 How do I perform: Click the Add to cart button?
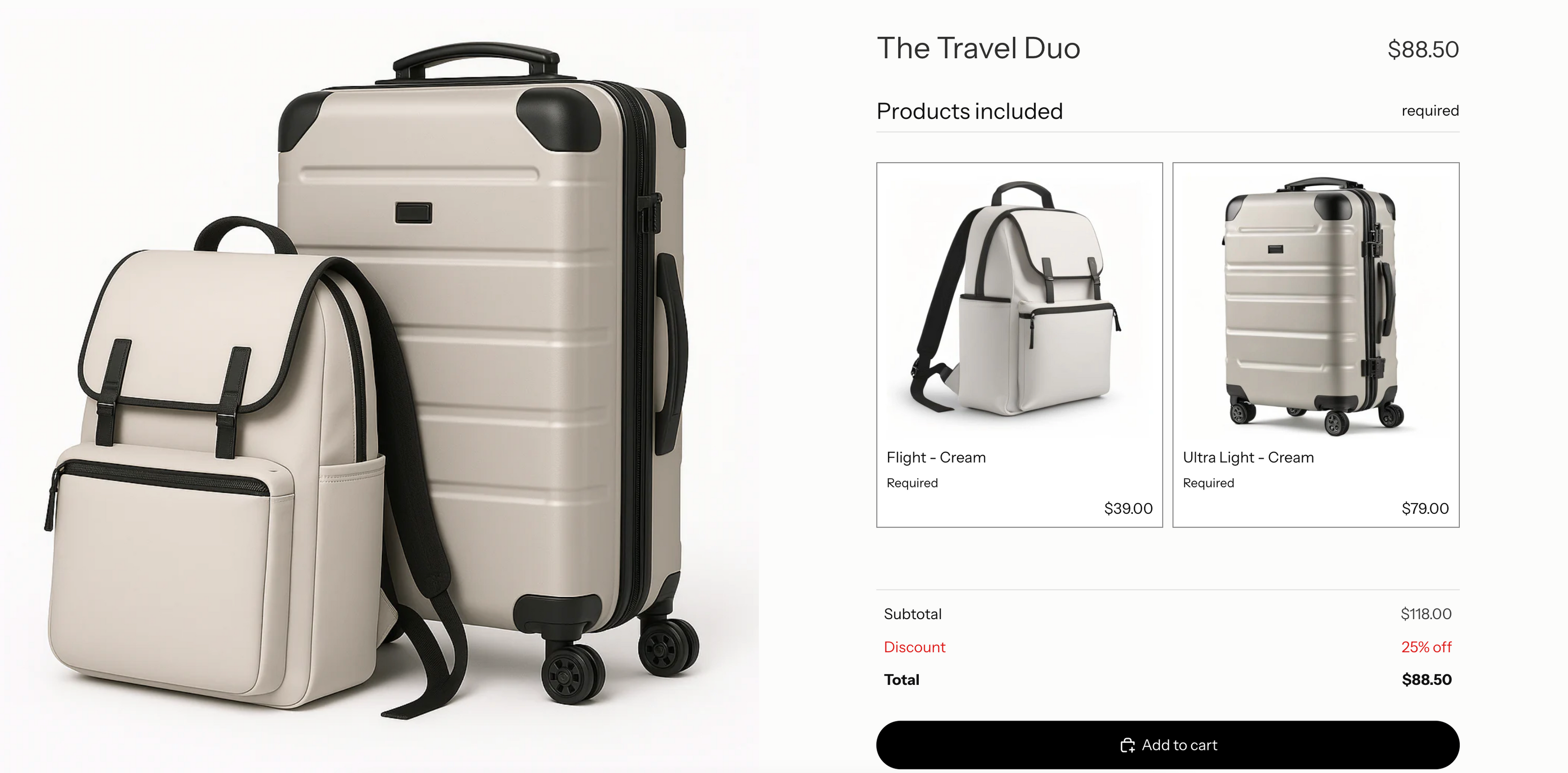click(1168, 745)
